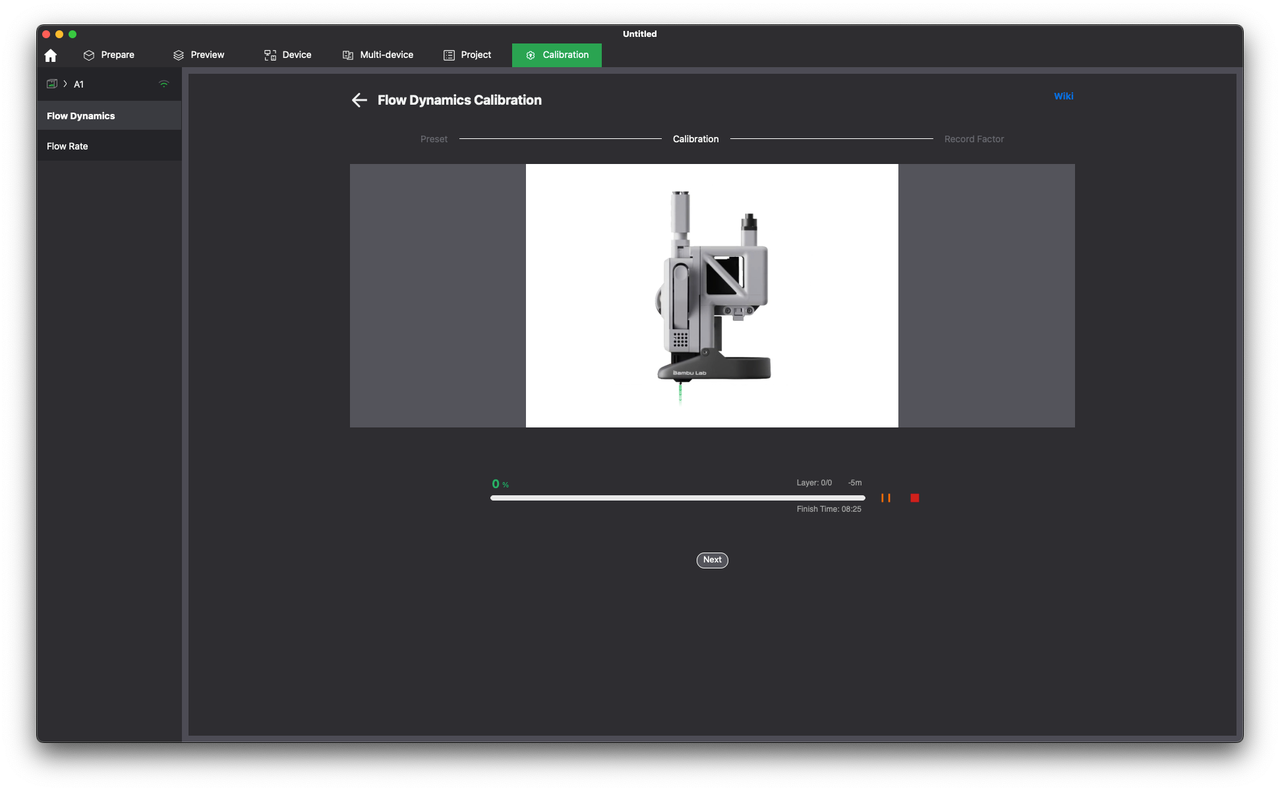Open the Prepare tab
This screenshot has width=1280, height=791.
click(x=108, y=55)
